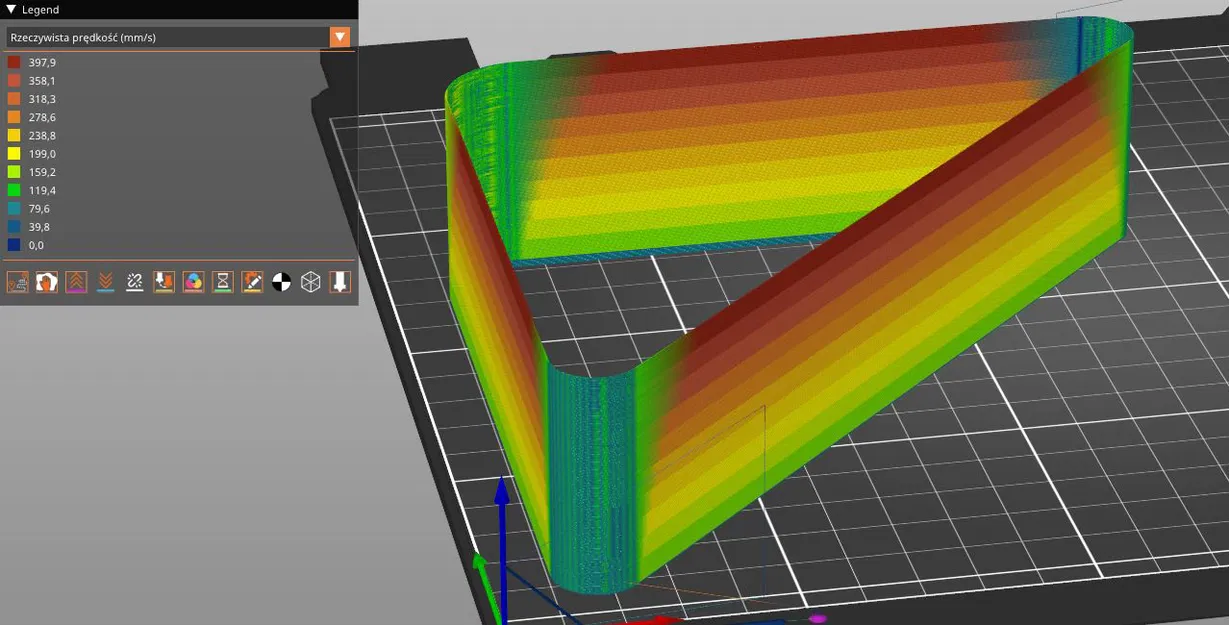The image size is (1229, 625).
Task: Click the custom G-code pencil icon
Action: [x=252, y=281]
